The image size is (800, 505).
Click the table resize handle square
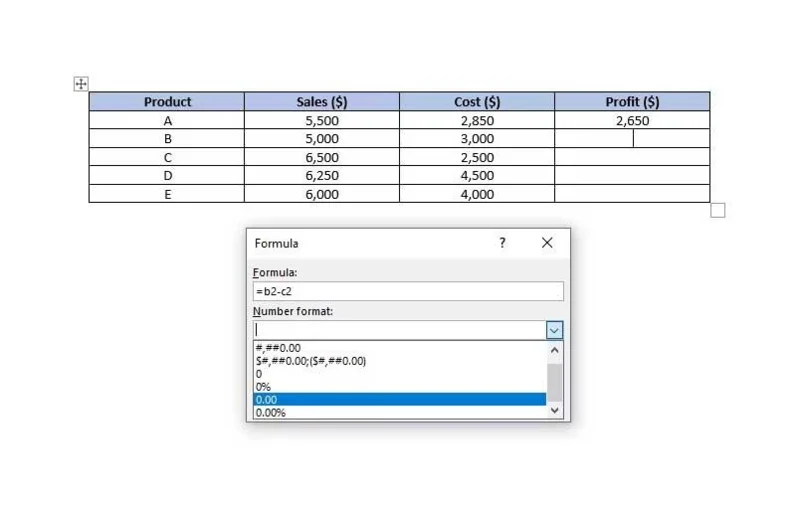[717, 210]
